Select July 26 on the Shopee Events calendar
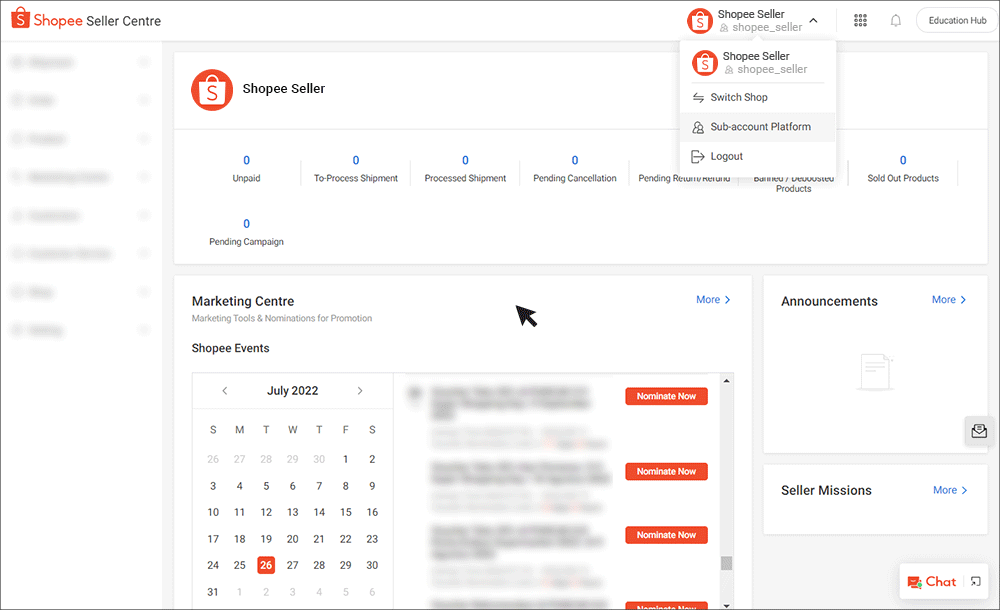 pyautogui.click(x=266, y=564)
